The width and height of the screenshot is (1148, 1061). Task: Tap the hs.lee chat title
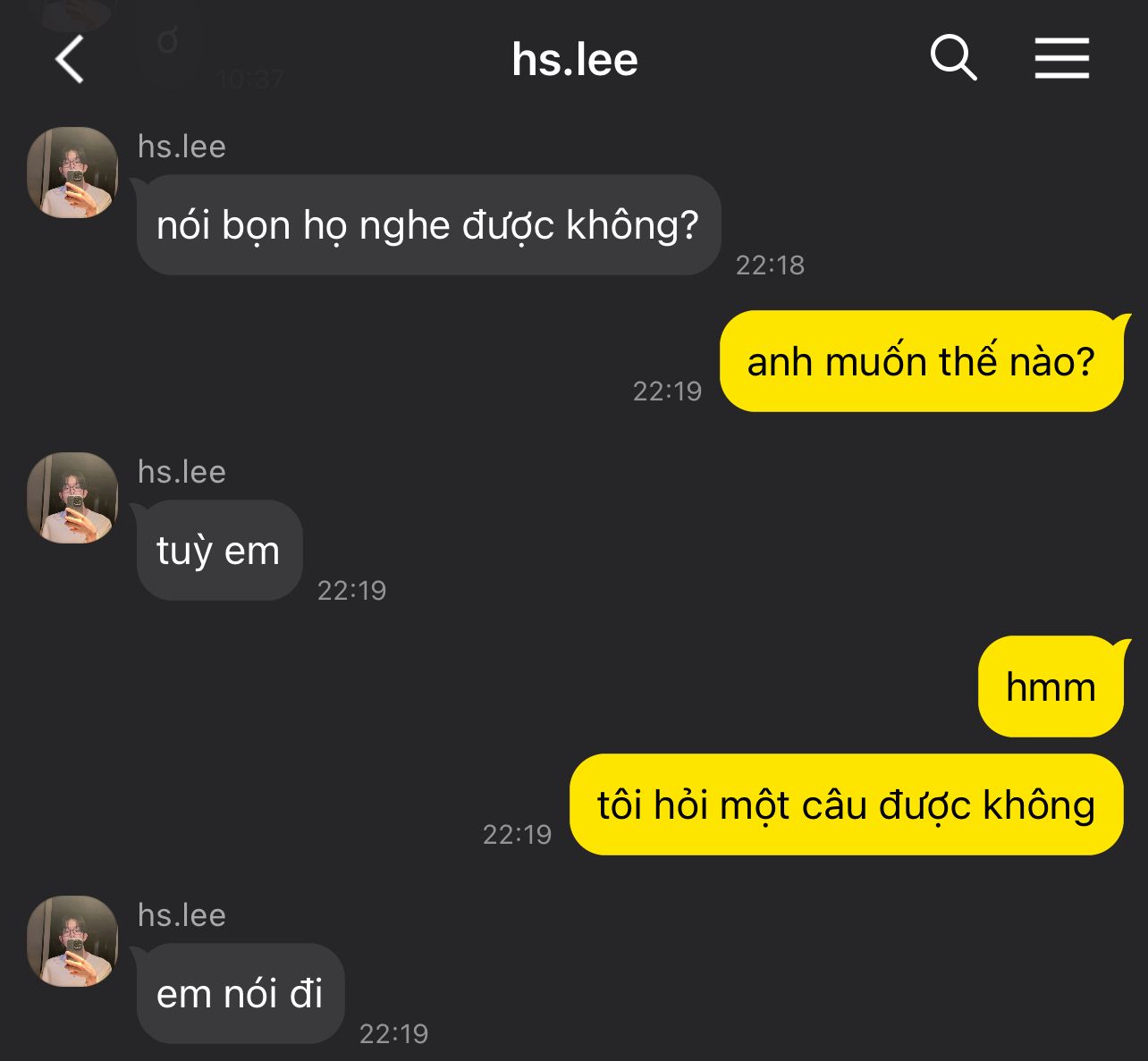pyautogui.click(x=575, y=60)
